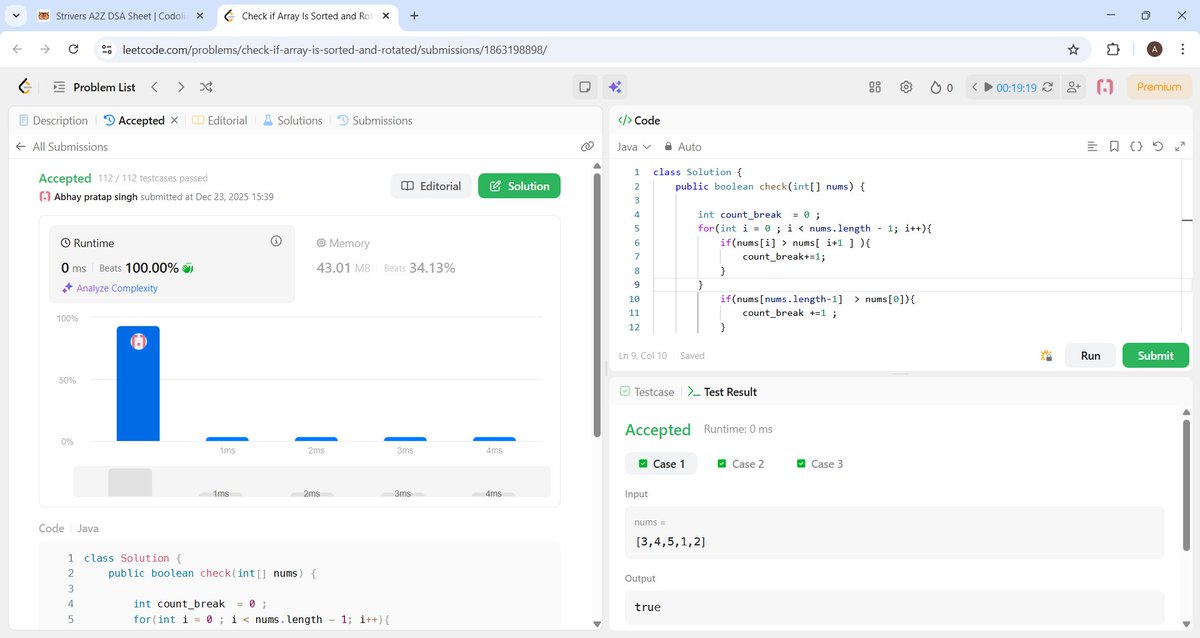Open the layout grid icon
Viewport: 1200px width, 638px height.
[x=875, y=87]
